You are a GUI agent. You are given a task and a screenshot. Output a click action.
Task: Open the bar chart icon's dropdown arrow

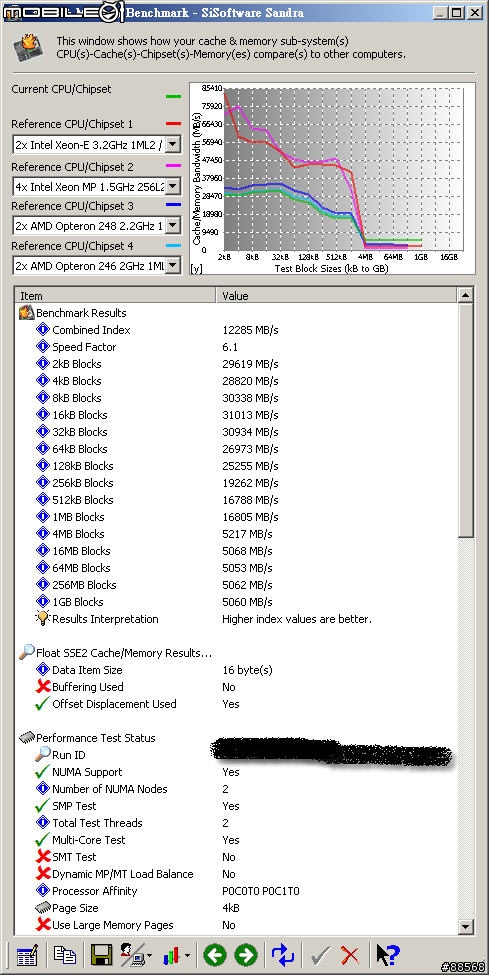tap(187, 956)
